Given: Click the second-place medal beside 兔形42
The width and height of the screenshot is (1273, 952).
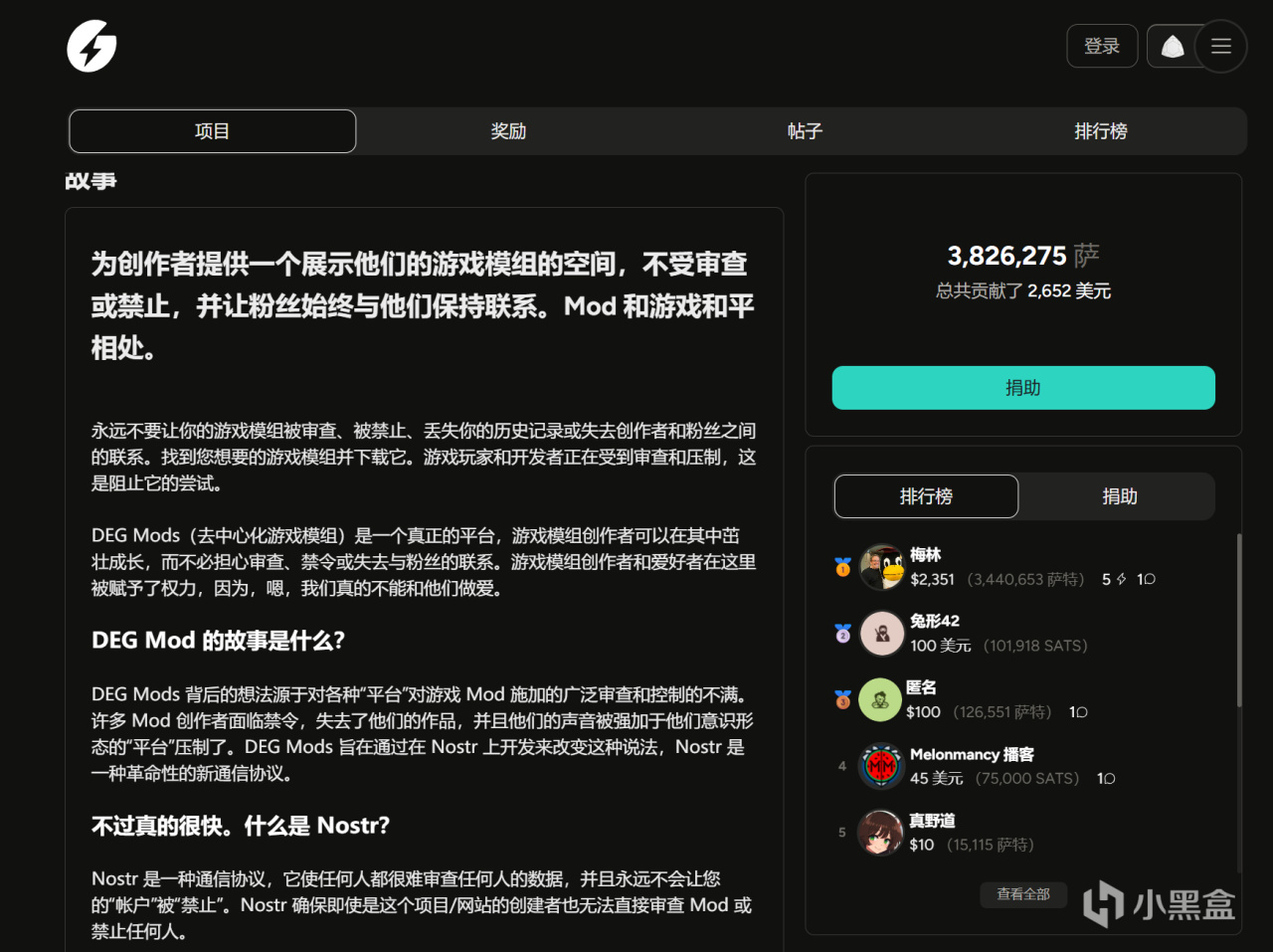Looking at the screenshot, I should pos(842,634).
